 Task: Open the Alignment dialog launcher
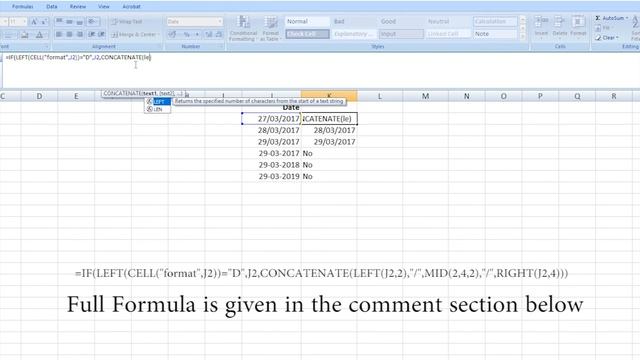click(159, 47)
